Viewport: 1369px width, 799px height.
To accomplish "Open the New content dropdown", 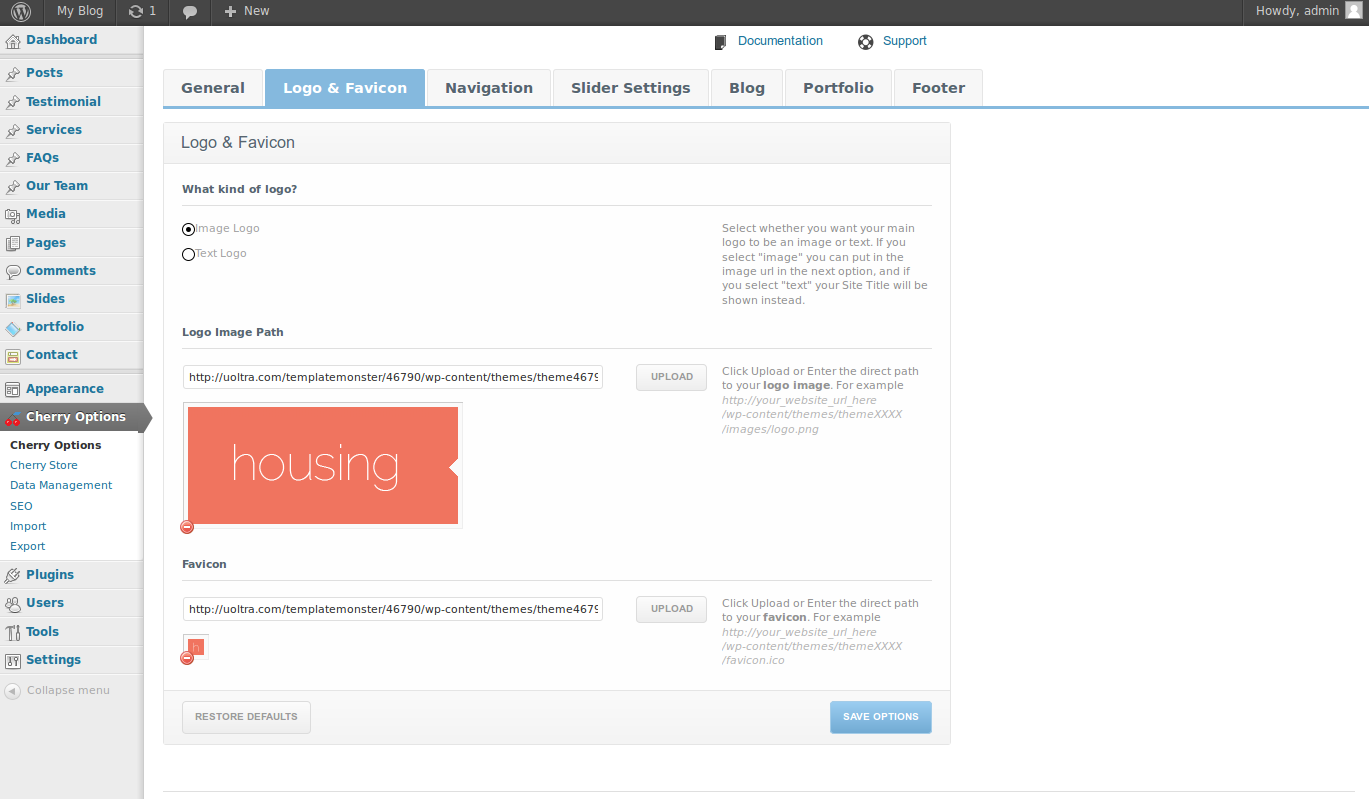I will pyautogui.click(x=246, y=12).
